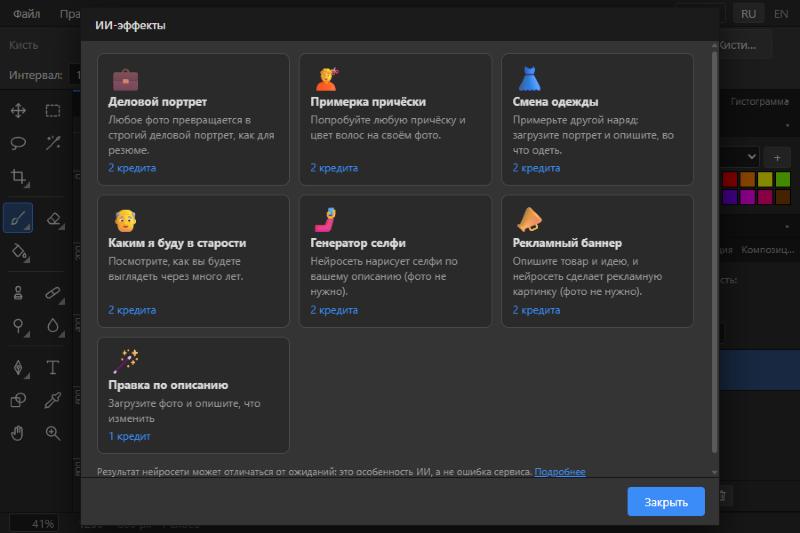Open the Файл menu
Screen dimensions: 800x533
point(27,14)
